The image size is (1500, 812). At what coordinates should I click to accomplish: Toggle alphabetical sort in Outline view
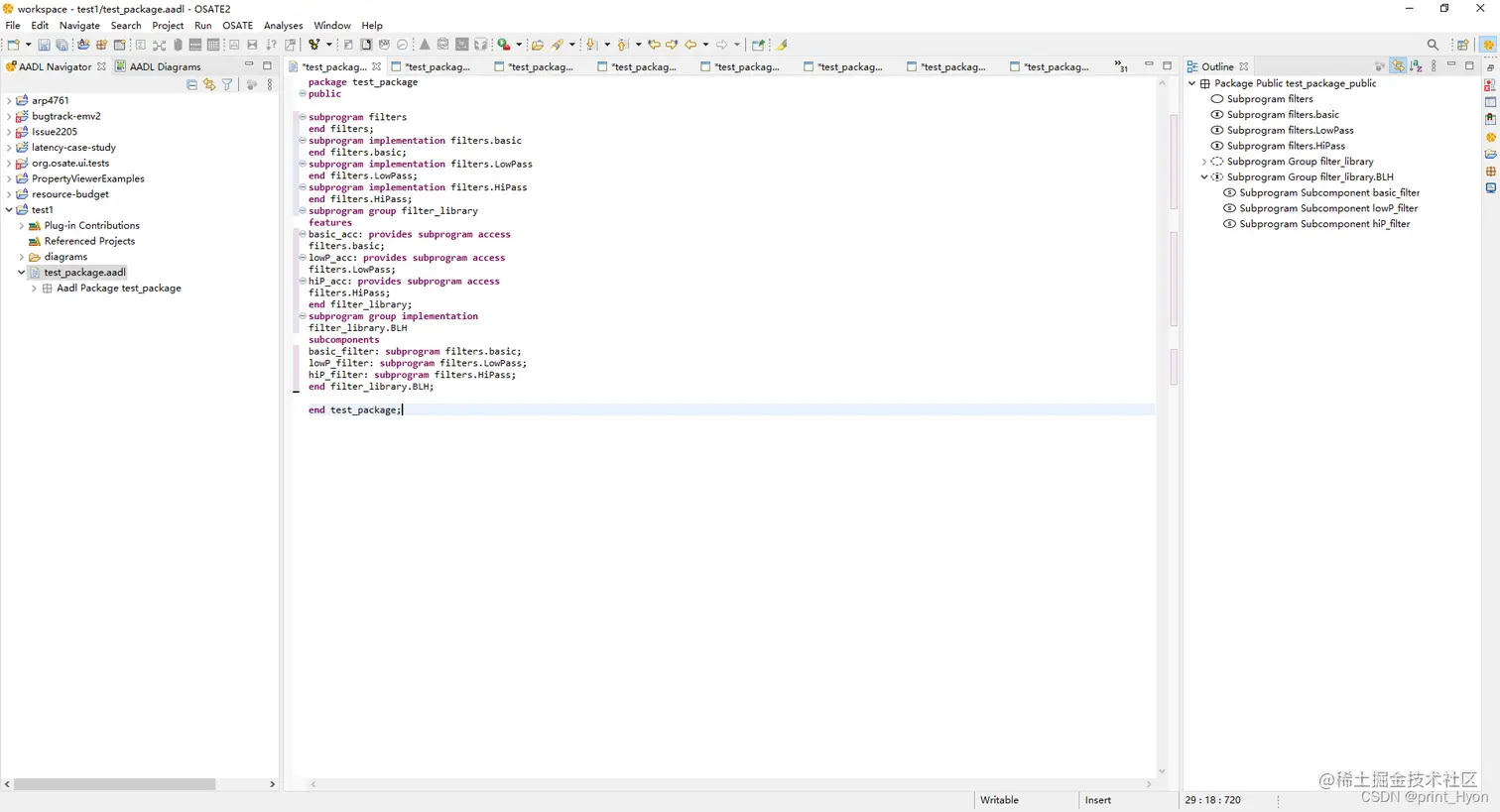pyautogui.click(x=1417, y=66)
